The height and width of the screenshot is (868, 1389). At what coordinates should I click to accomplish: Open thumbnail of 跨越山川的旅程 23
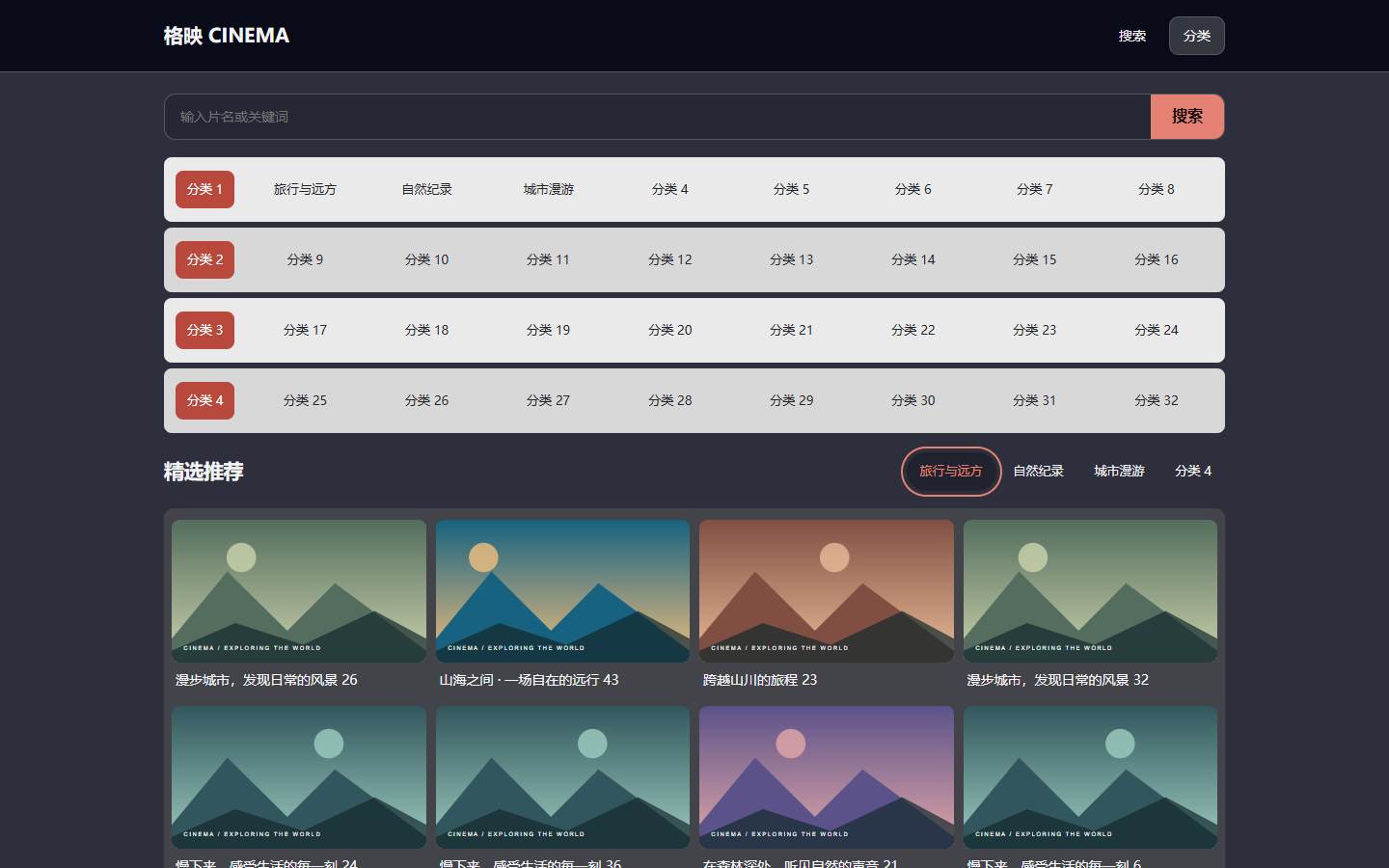point(827,591)
